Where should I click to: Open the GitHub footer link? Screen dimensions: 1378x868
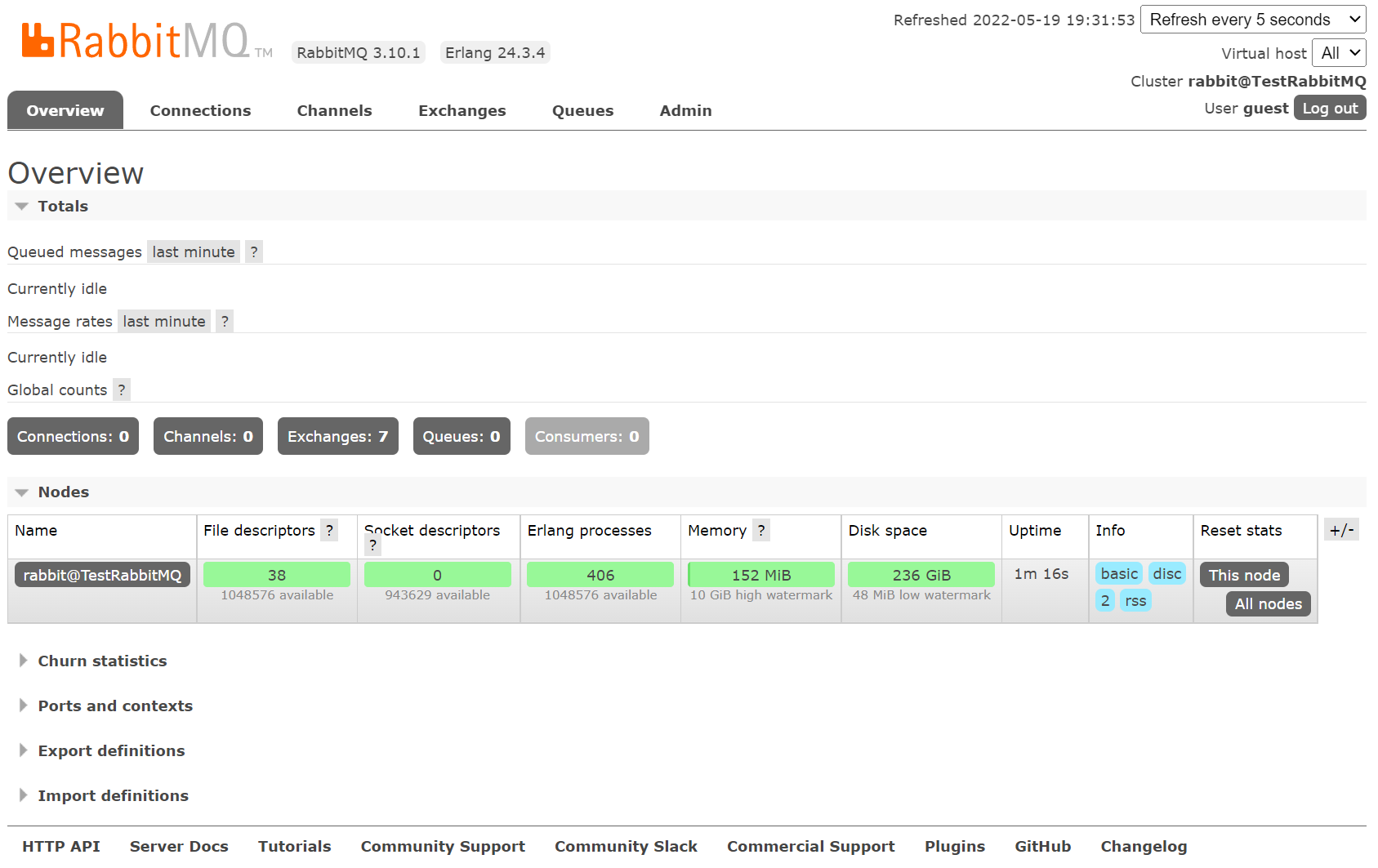1042,847
